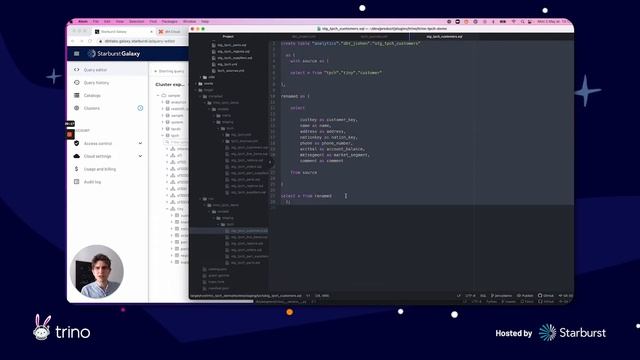Open the Find menu
This screenshot has height=360, width=640.
pos(153,21)
